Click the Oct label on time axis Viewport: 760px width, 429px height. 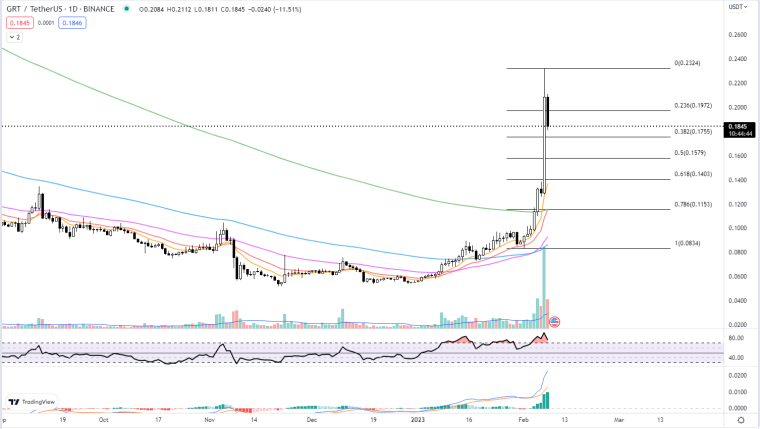pyautogui.click(x=103, y=420)
